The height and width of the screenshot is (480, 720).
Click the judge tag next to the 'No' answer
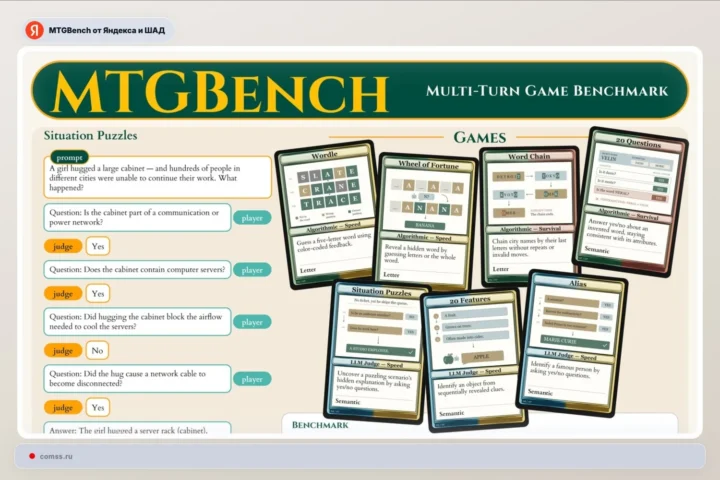tap(63, 350)
